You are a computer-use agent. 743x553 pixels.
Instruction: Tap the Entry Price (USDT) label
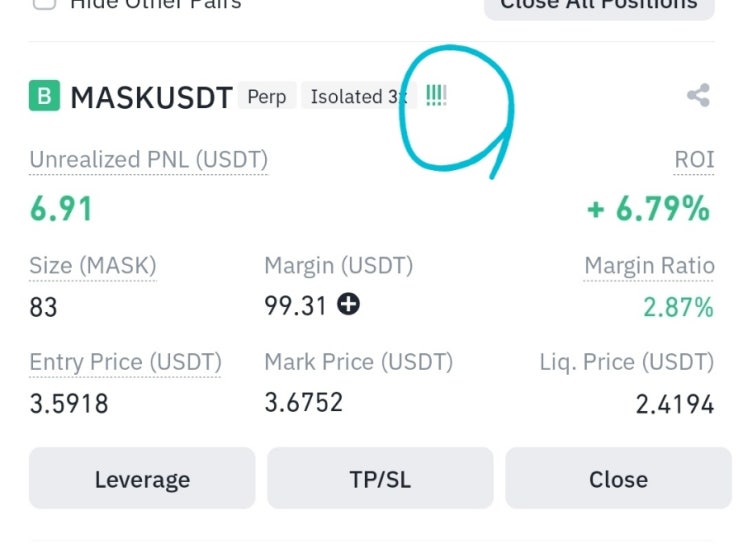click(x=125, y=362)
